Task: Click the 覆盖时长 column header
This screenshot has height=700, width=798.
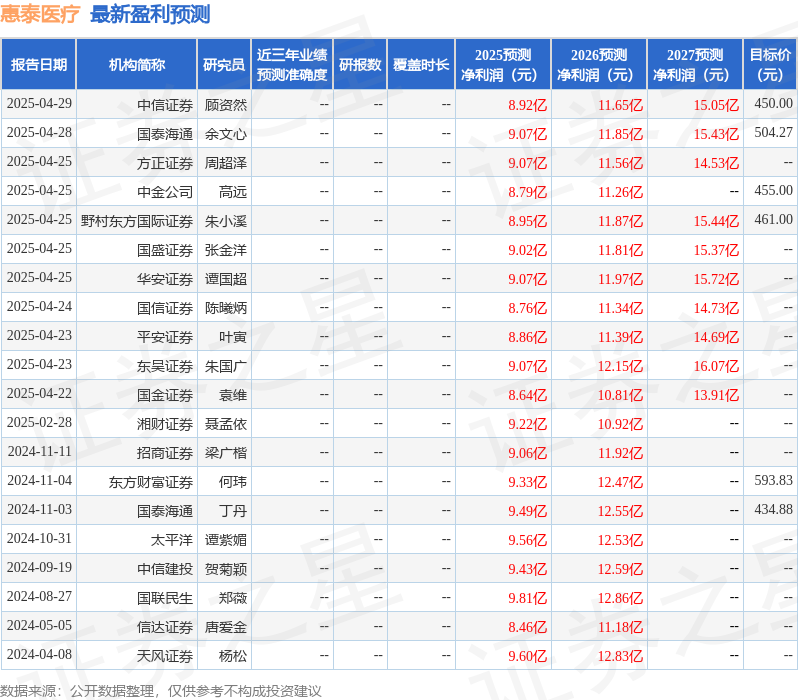Action: 421,65
